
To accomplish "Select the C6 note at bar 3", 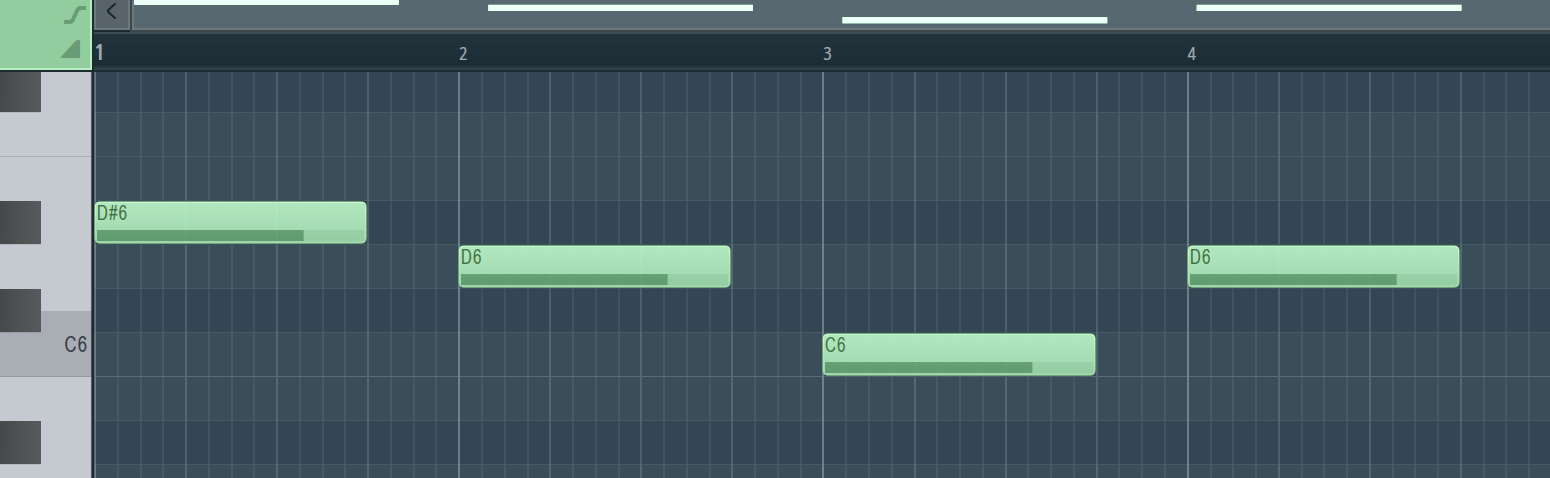I will (959, 354).
